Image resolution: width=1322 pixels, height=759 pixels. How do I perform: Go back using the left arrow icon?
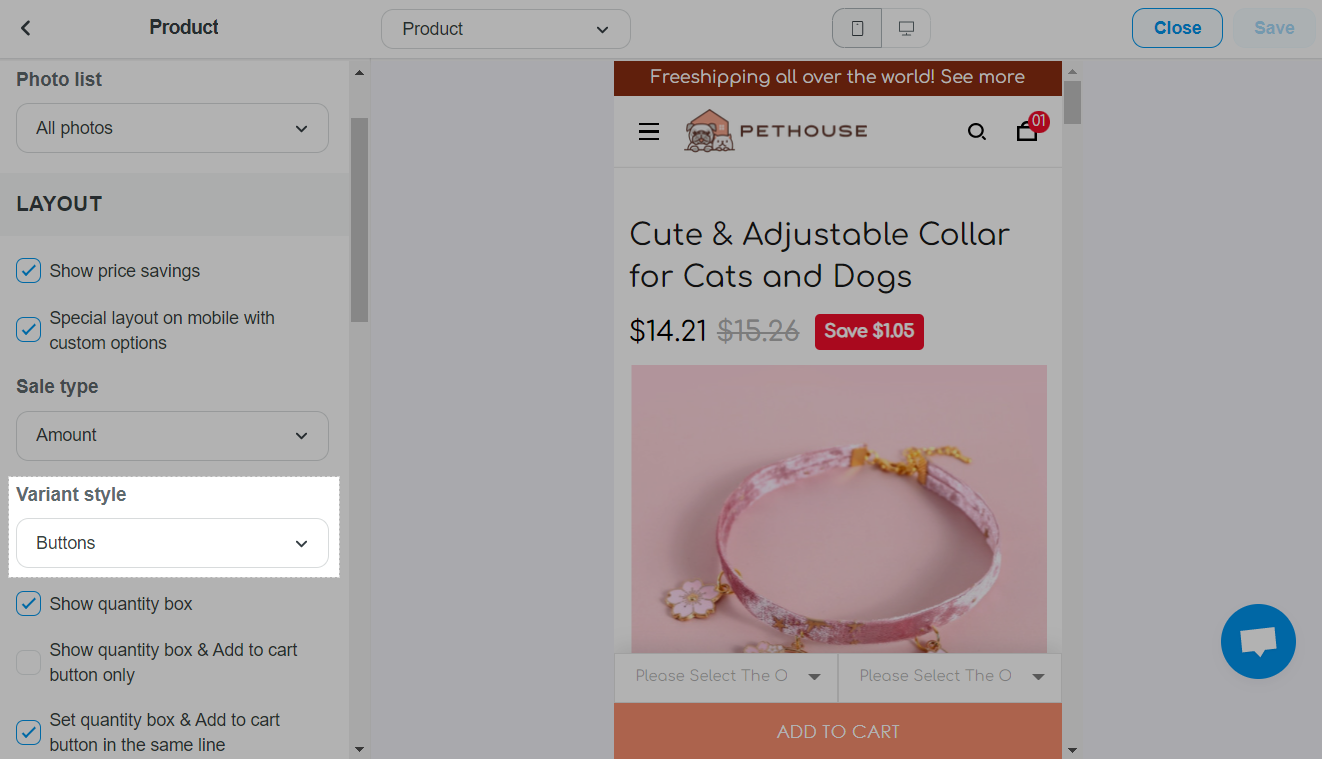pyautogui.click(x=26, y=28)
